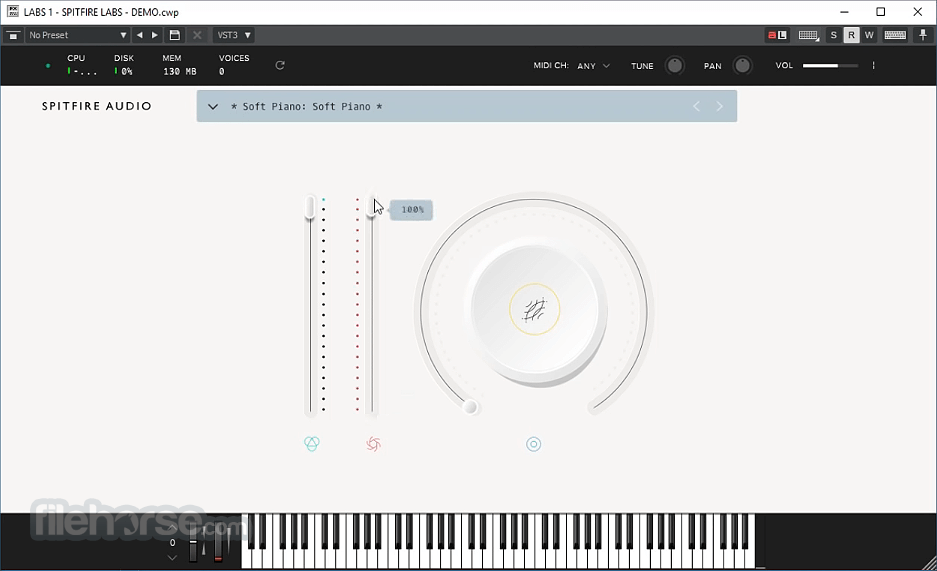Toggle the W automation write button
Image resolution: width=937 pixels, height=571 pixels.
pos(869,35)
